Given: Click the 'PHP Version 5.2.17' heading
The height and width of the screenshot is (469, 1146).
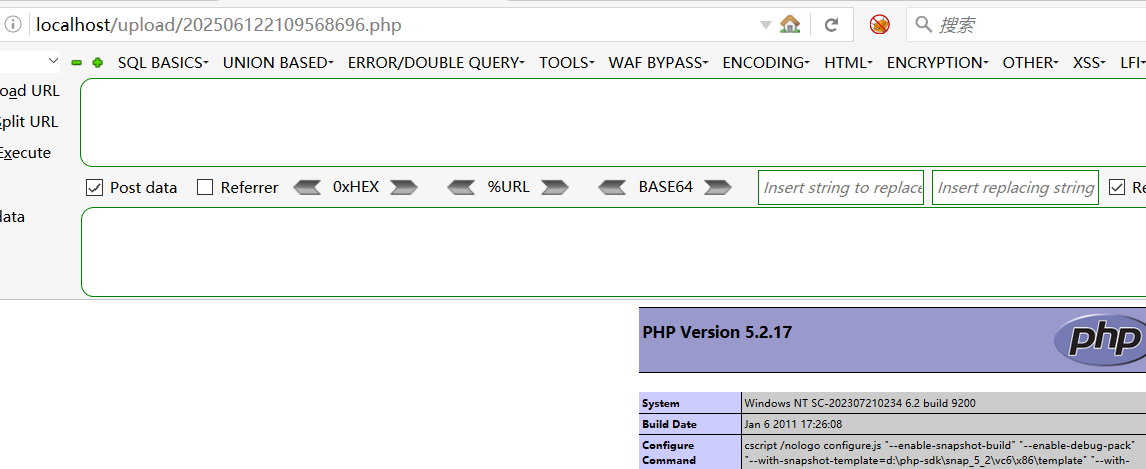Looking at the screenshot, I should (717, 332).
